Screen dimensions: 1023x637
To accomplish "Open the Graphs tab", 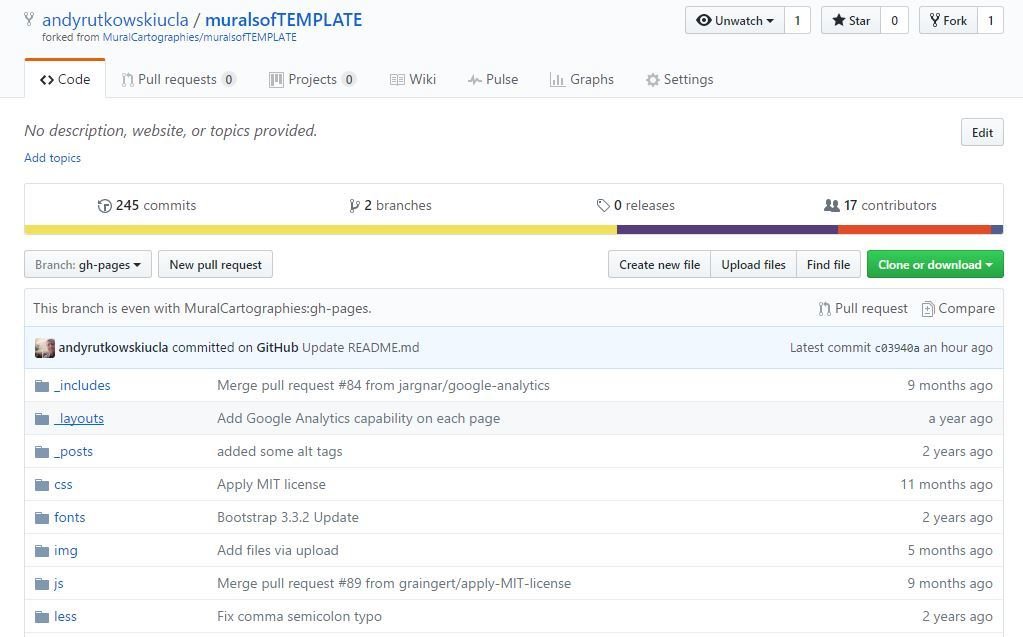I will (582, 80).
